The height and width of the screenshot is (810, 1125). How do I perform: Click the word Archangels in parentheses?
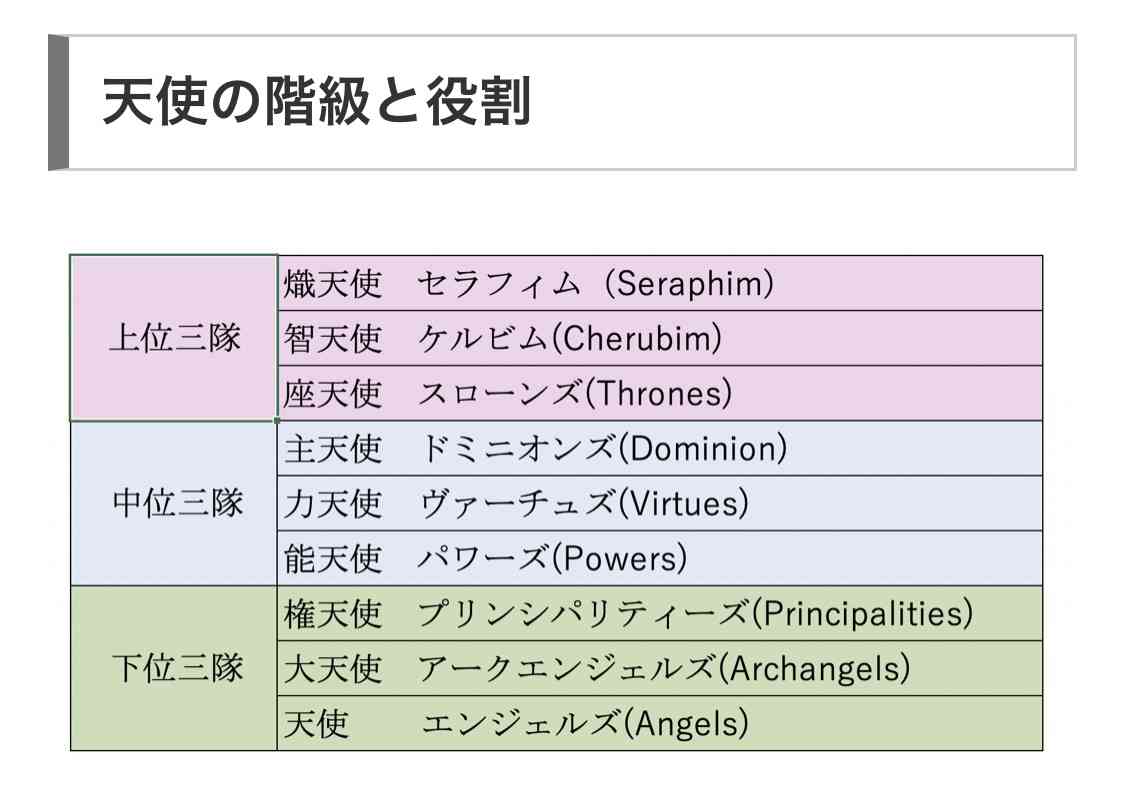tap(814, 669)
